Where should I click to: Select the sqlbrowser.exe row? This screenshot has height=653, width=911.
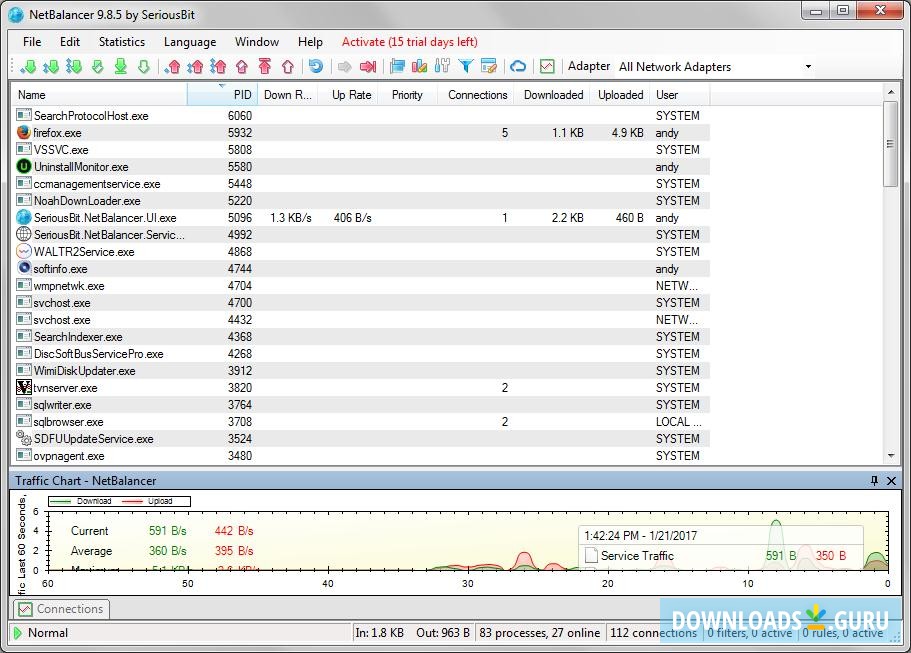pos(360,422)
